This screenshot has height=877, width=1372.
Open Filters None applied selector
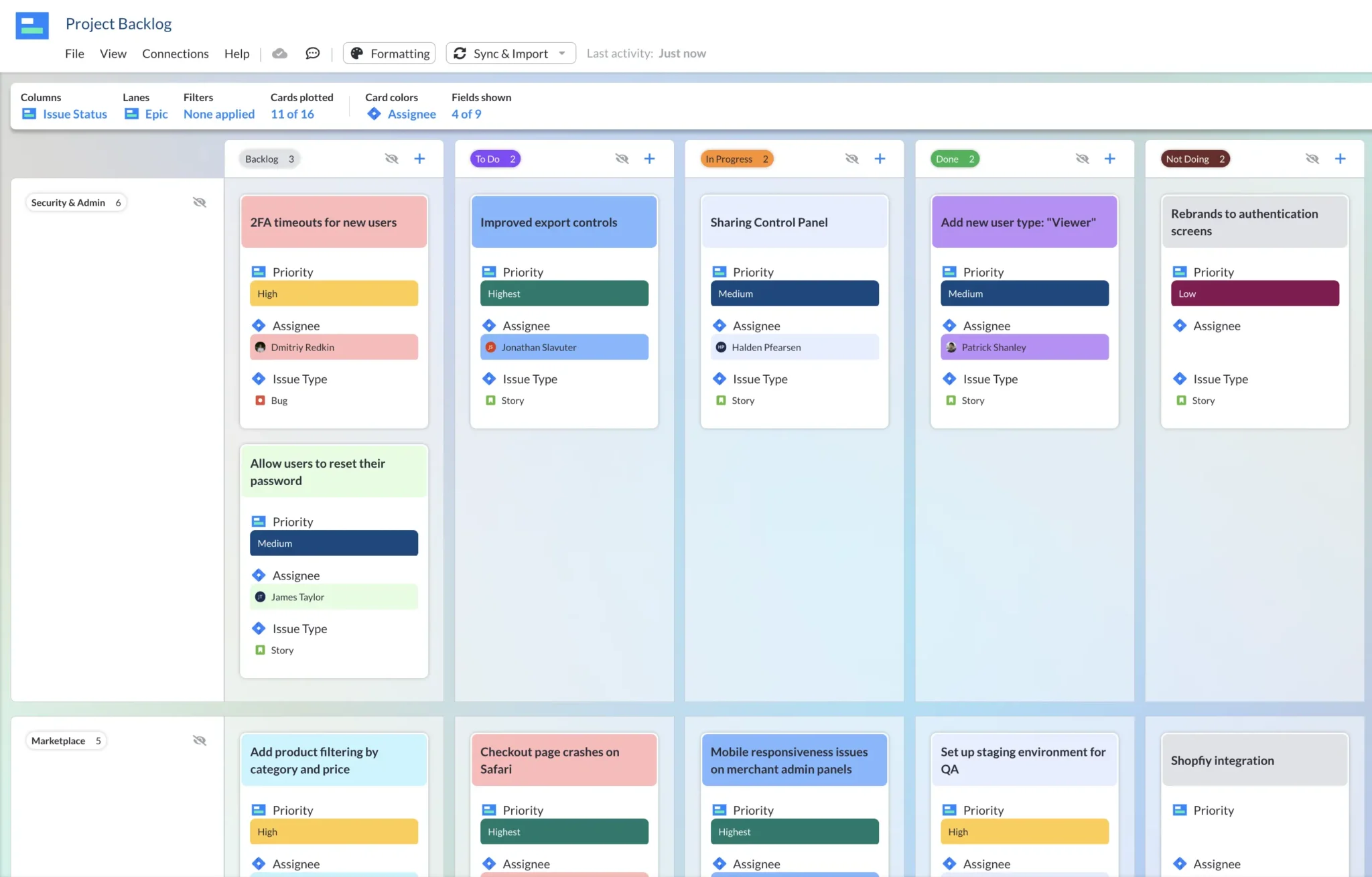219,114
